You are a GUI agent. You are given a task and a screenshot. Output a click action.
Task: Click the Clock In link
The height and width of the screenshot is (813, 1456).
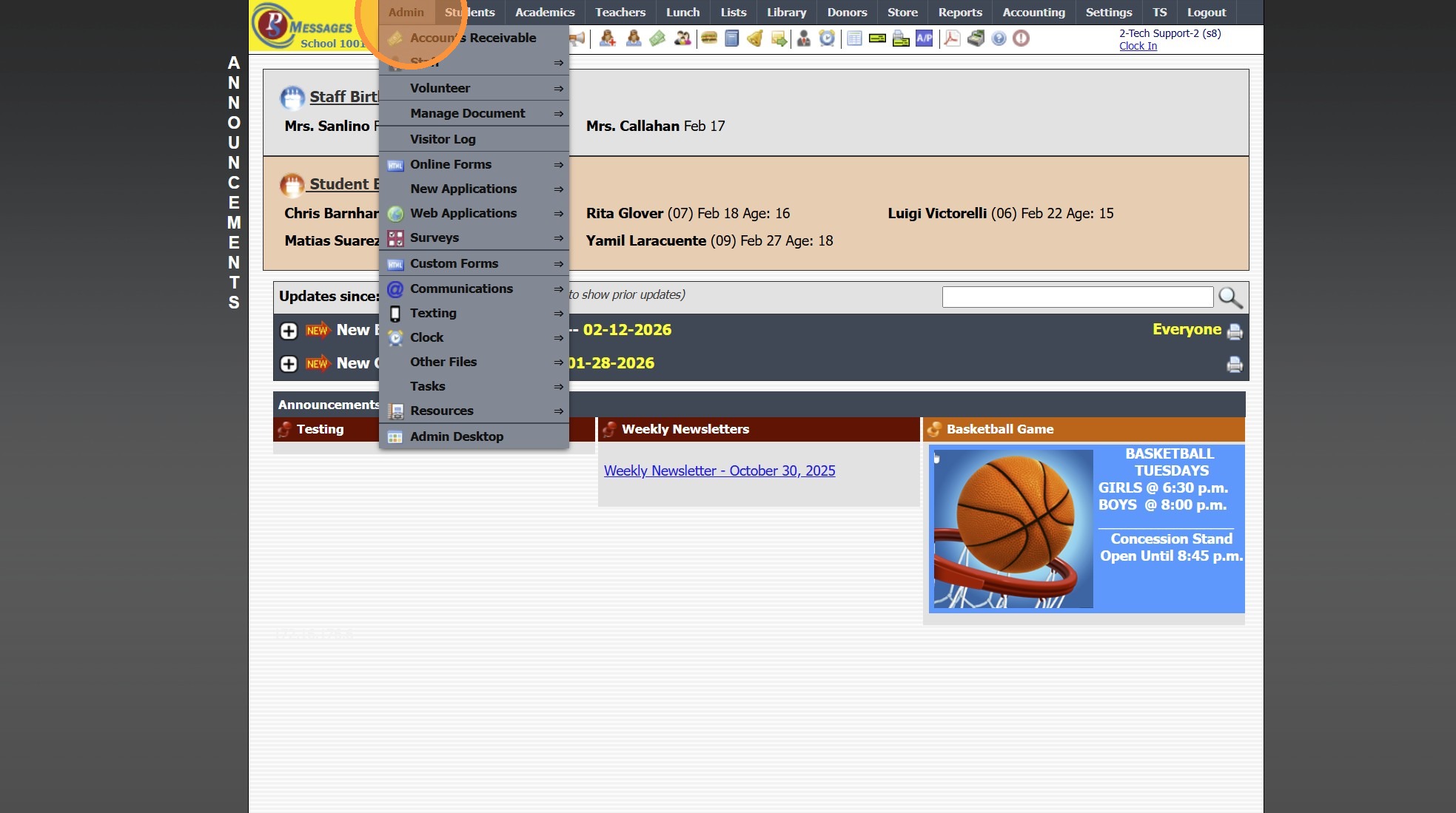coord(1138,46)
